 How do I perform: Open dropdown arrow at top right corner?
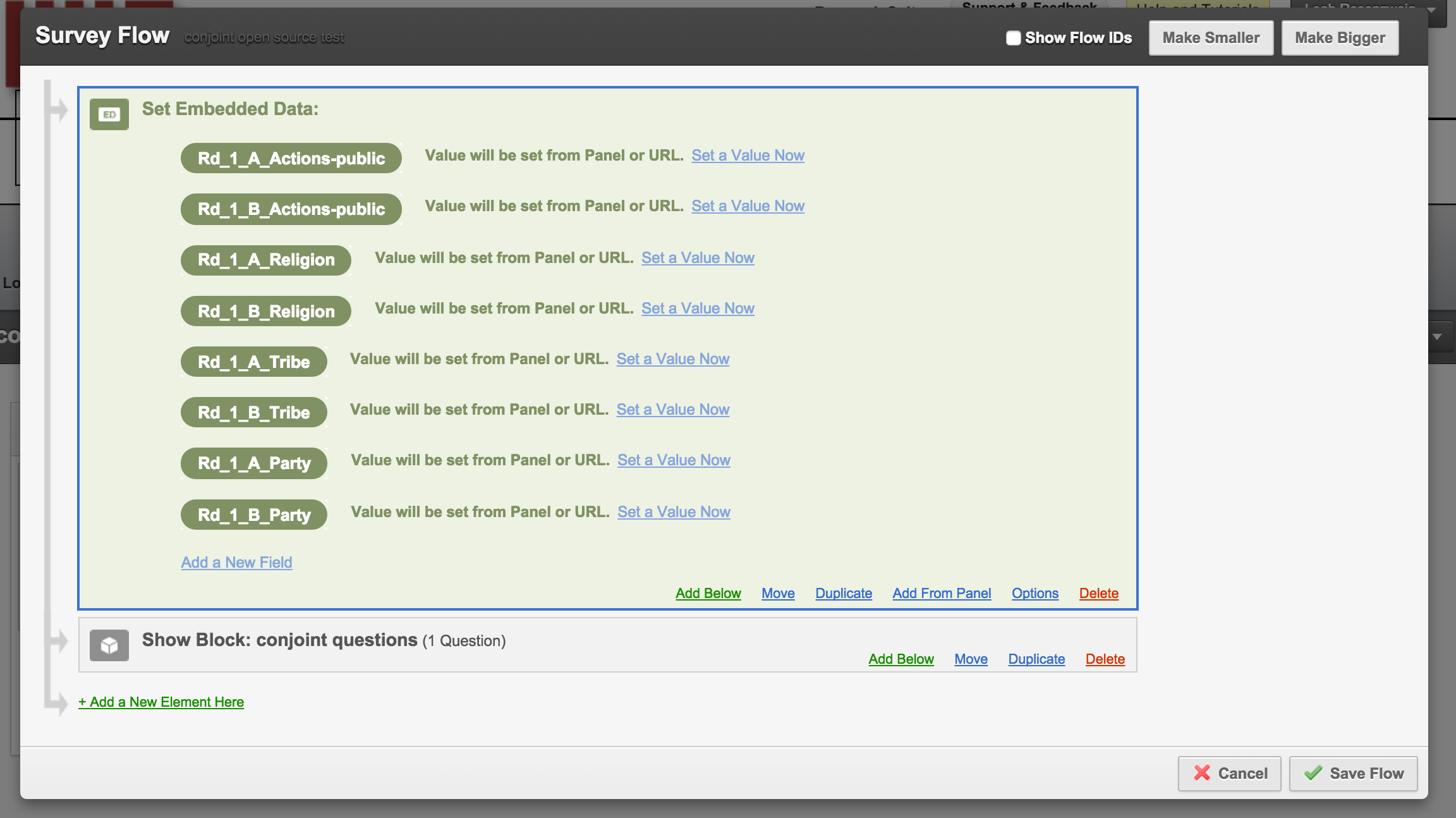tap(1432, 10)
